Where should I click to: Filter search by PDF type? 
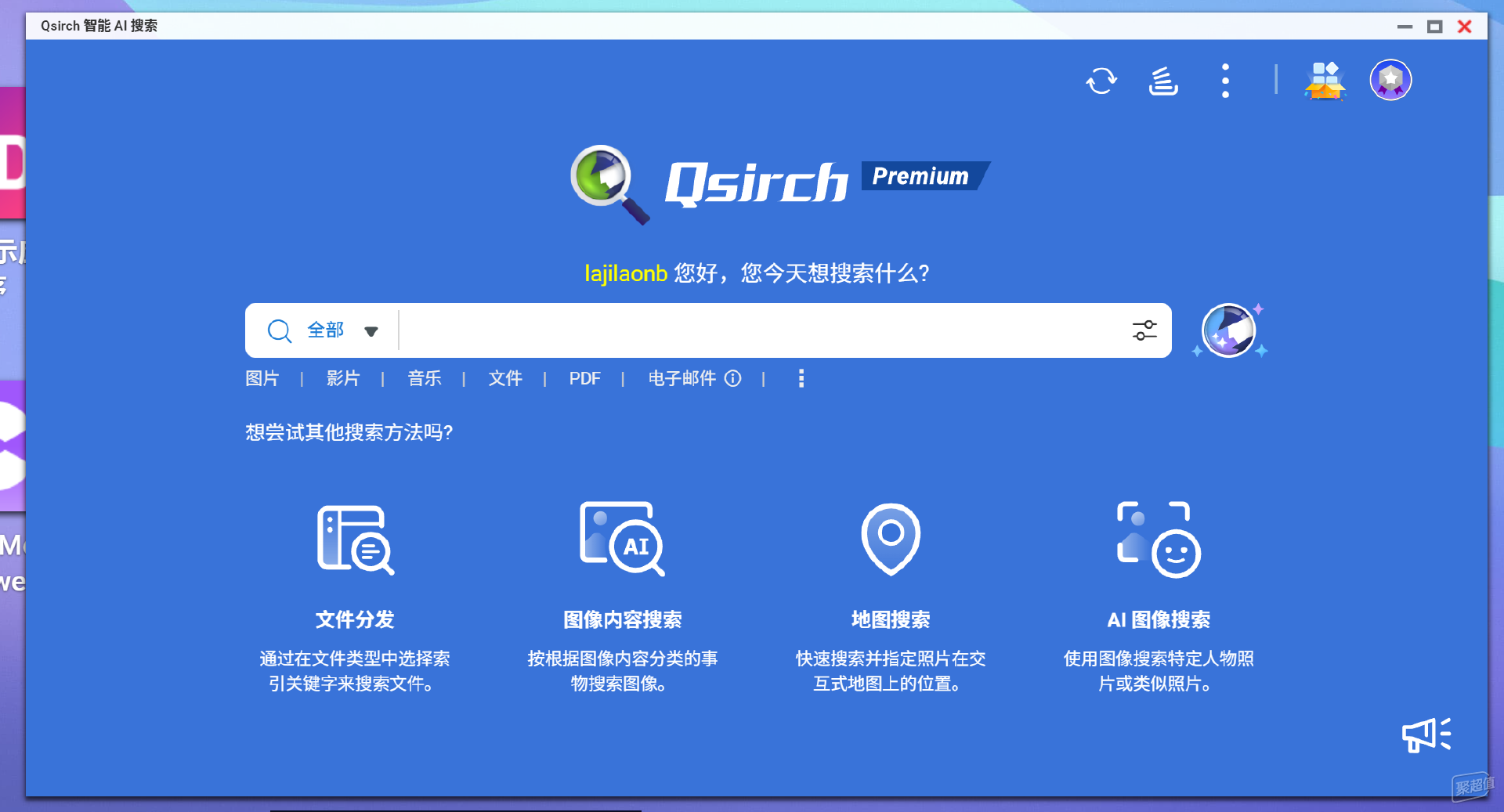coord(584,379)
